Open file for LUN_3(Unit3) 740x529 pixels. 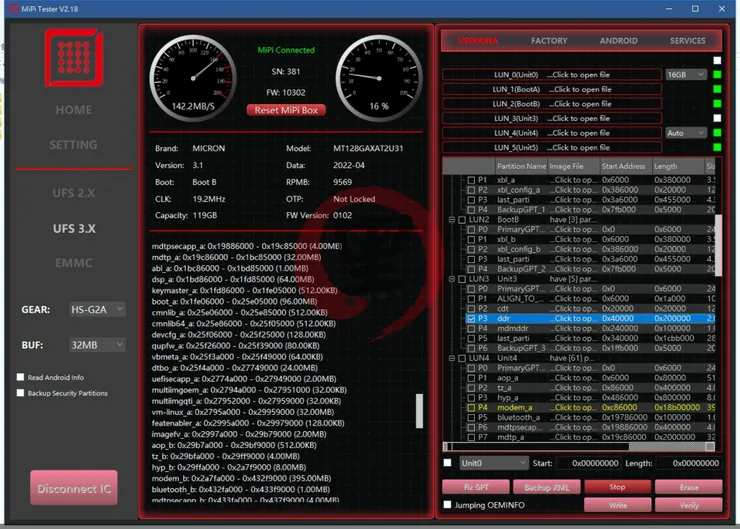(552, 118)
